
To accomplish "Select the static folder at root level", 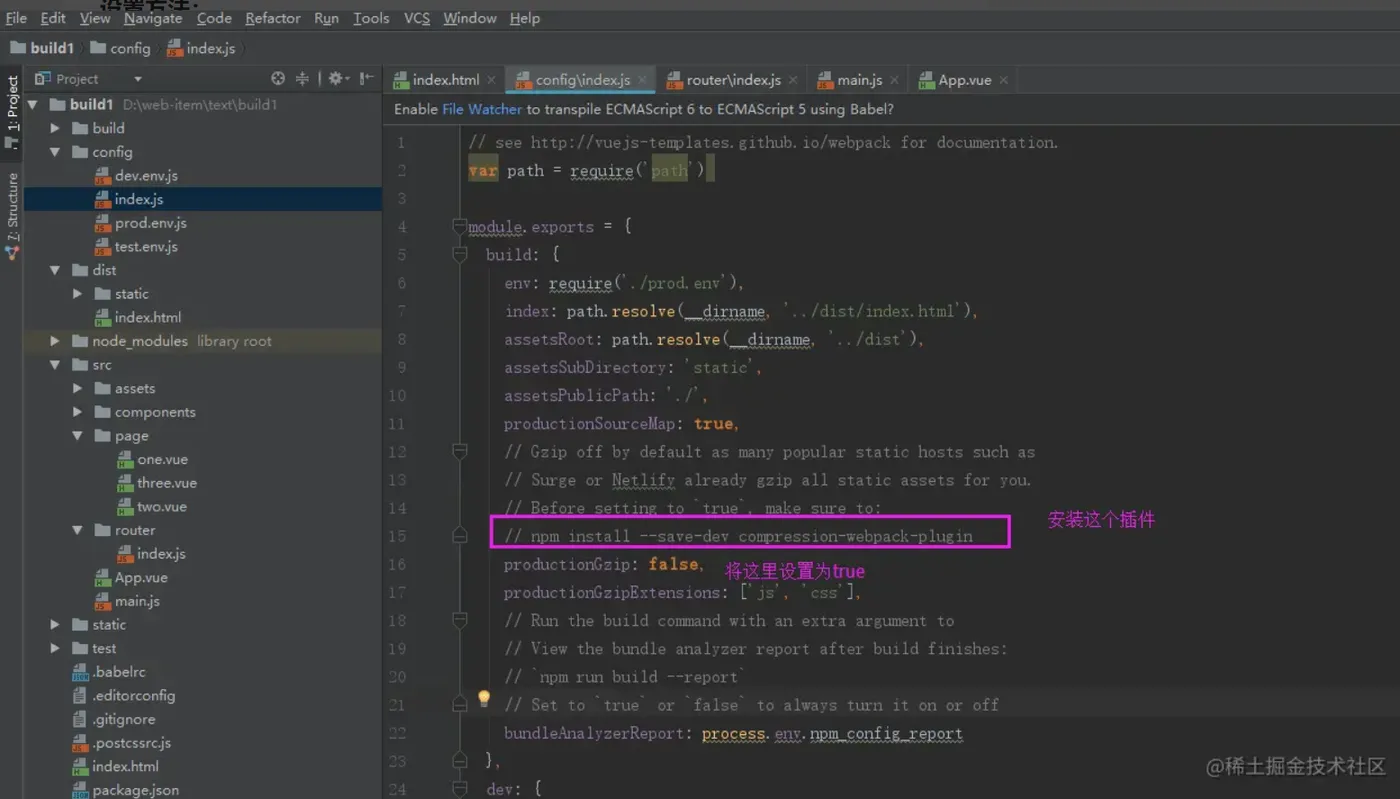I will [109, 625].
